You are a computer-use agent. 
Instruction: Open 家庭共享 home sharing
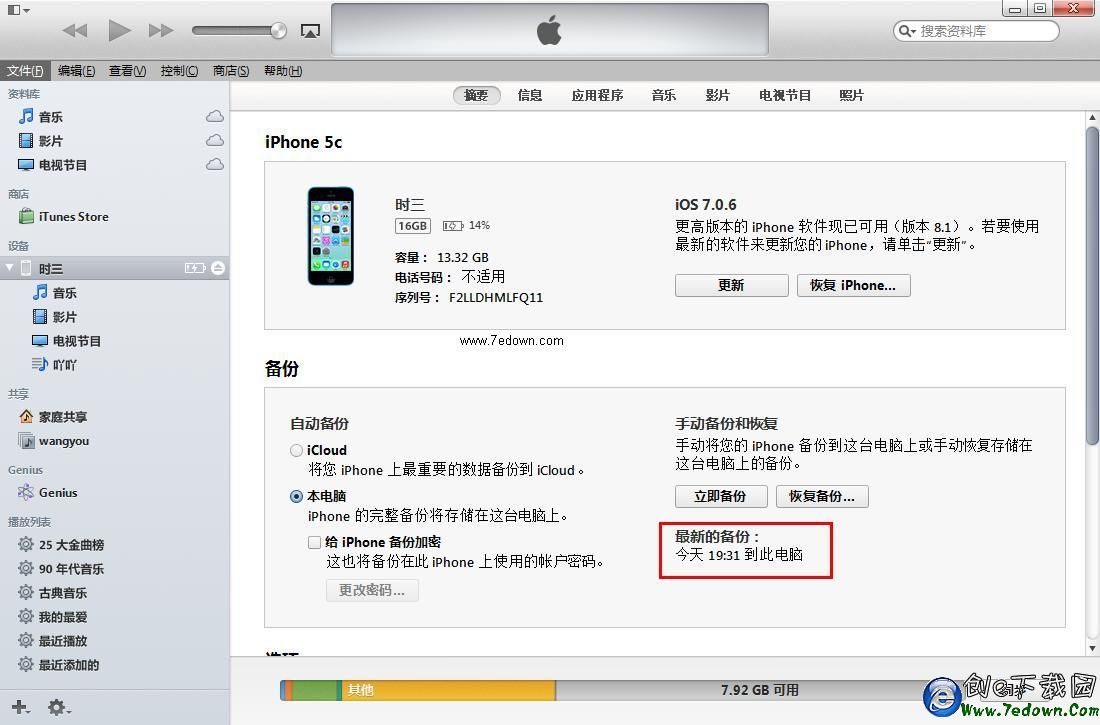pos(62,417)
